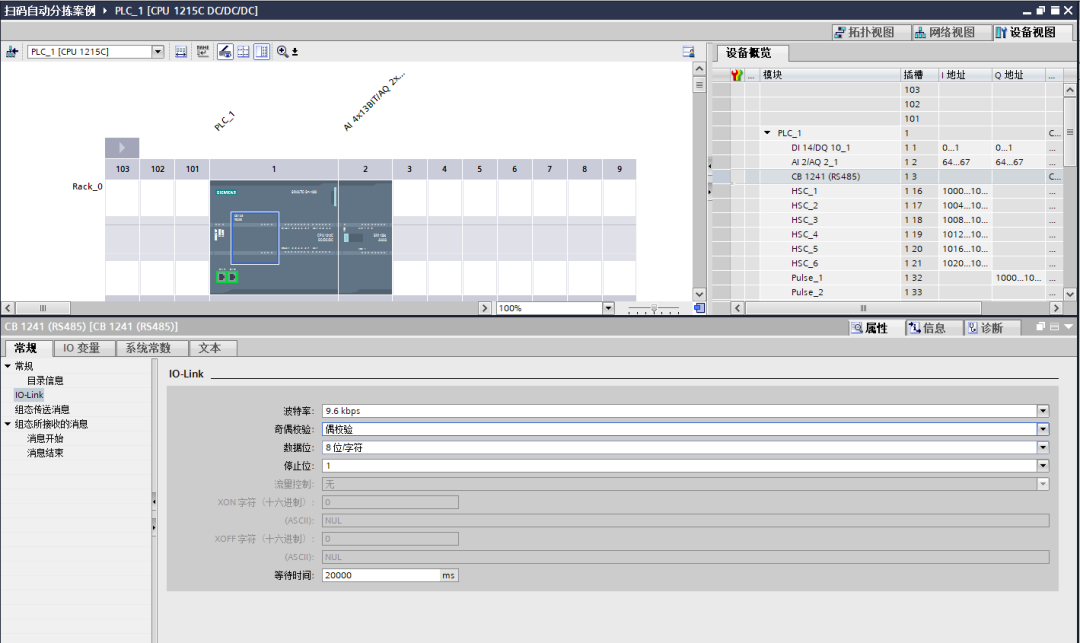
Task: Click the gray rack expand arrow above slot 103
Action: [x=122, y=147]
